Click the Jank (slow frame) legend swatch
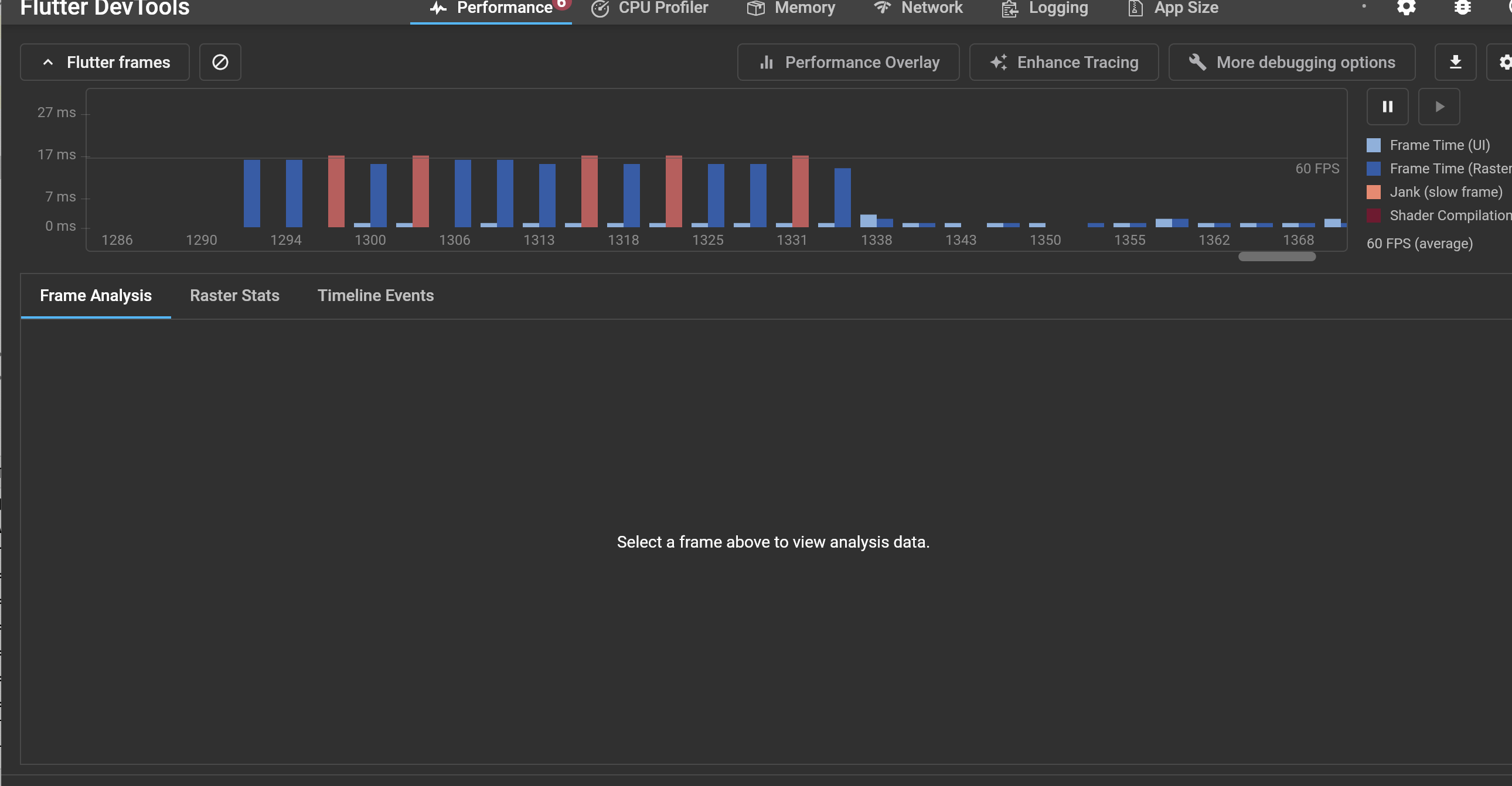The height and width of the screenshot is (786, 1512). [x=1374, y=192]
